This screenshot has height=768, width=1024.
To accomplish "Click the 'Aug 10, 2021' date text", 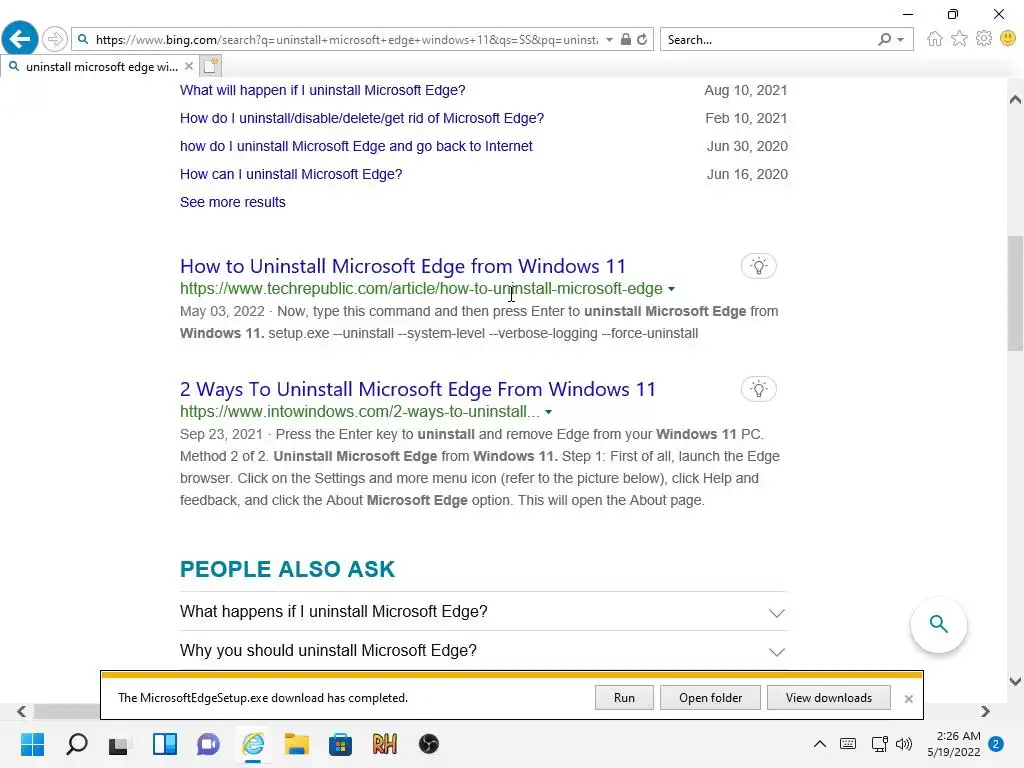I will pos(745,90).
